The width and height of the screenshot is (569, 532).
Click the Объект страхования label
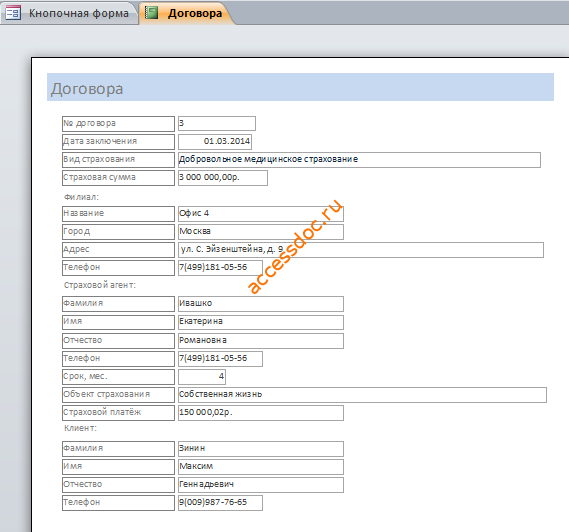[x=118, y=395]
